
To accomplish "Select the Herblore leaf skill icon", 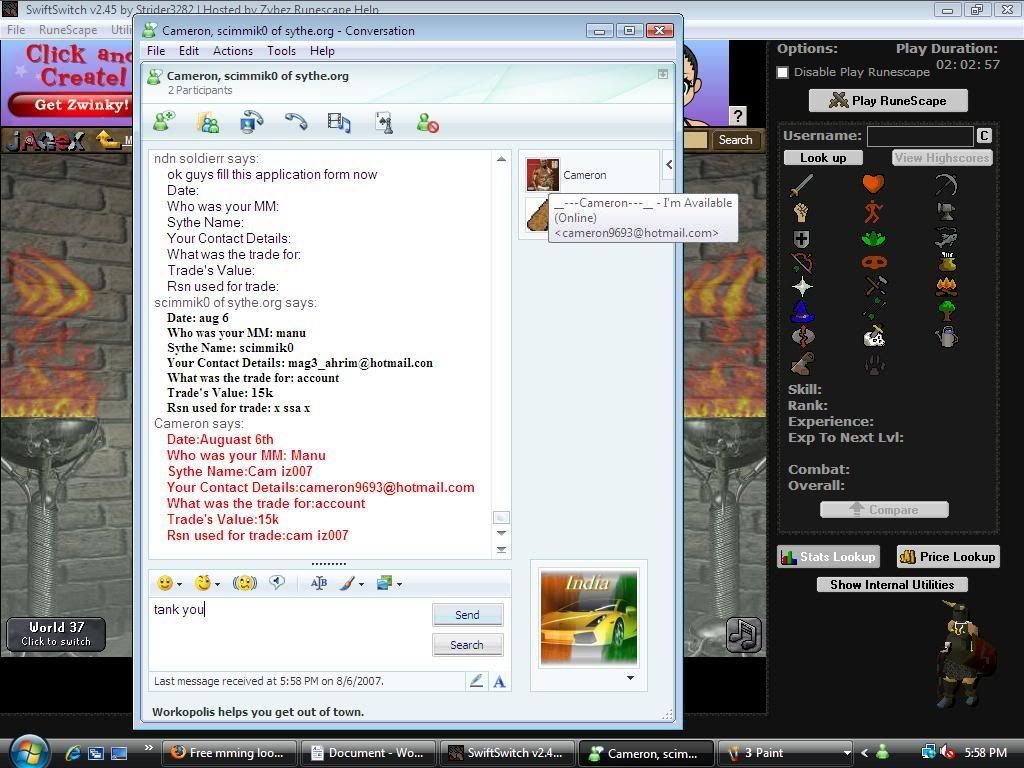I will 873,238.
